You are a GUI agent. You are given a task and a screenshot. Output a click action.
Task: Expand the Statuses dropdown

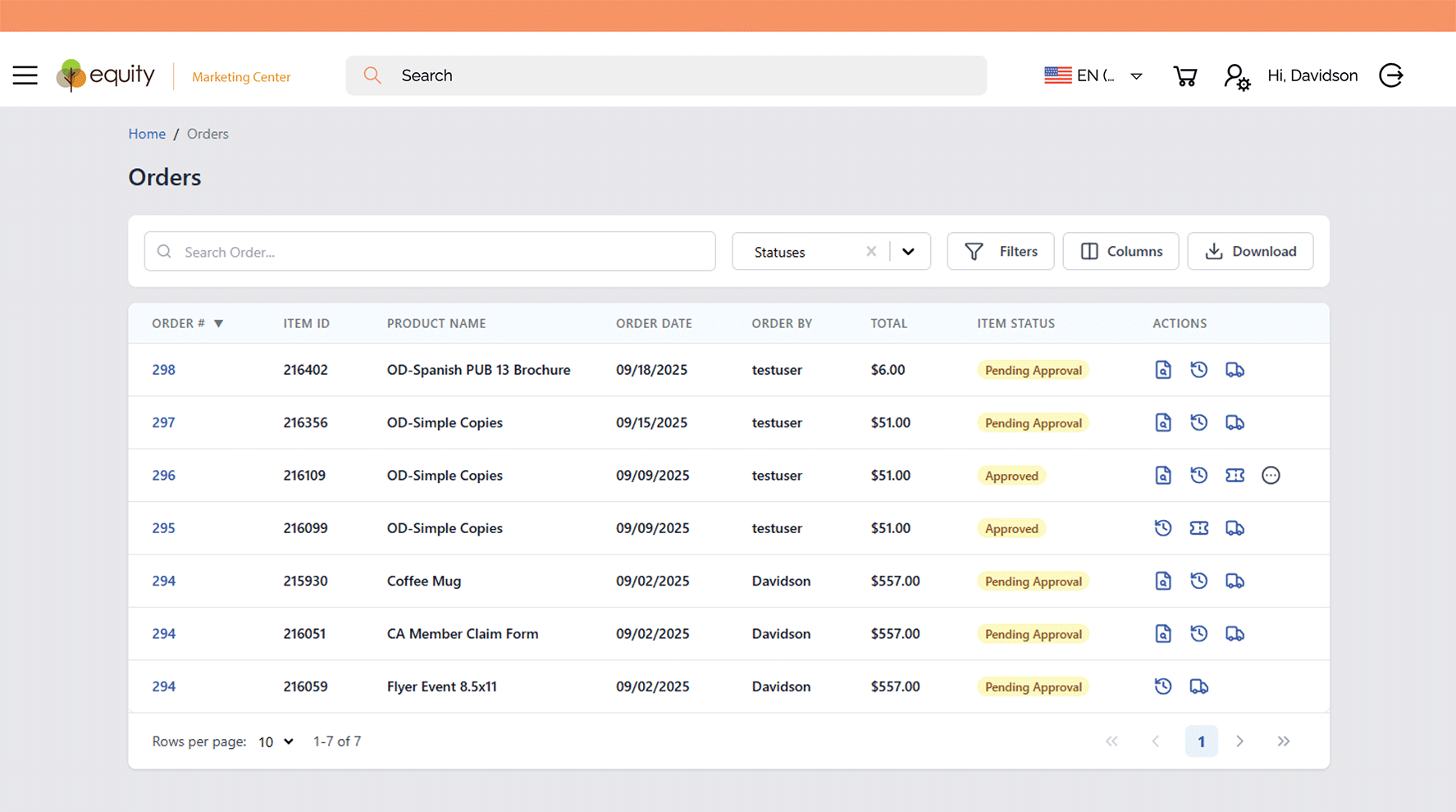[x=908, y=251]
